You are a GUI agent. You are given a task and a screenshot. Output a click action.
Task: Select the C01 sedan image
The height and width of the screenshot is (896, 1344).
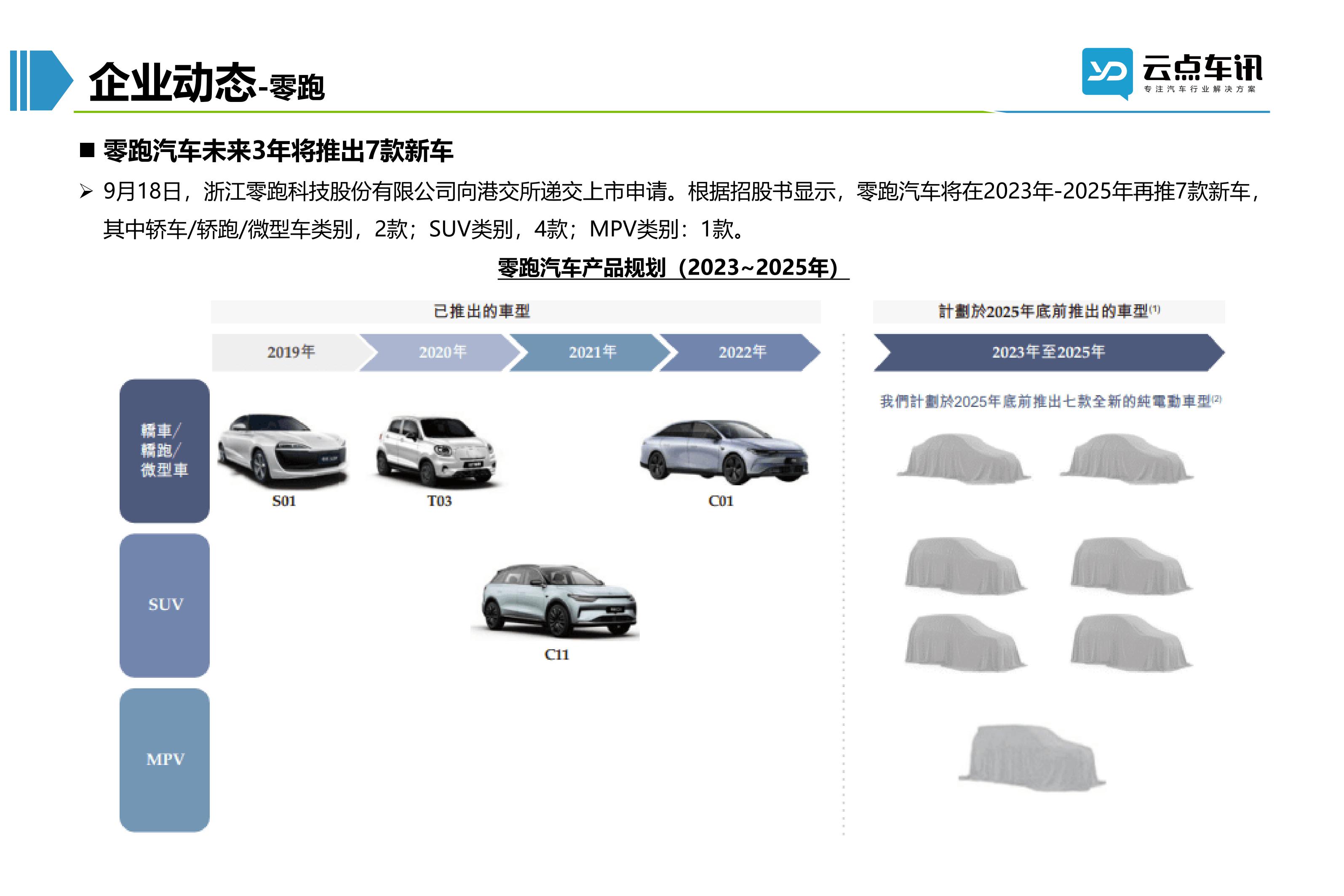(724, 452)
